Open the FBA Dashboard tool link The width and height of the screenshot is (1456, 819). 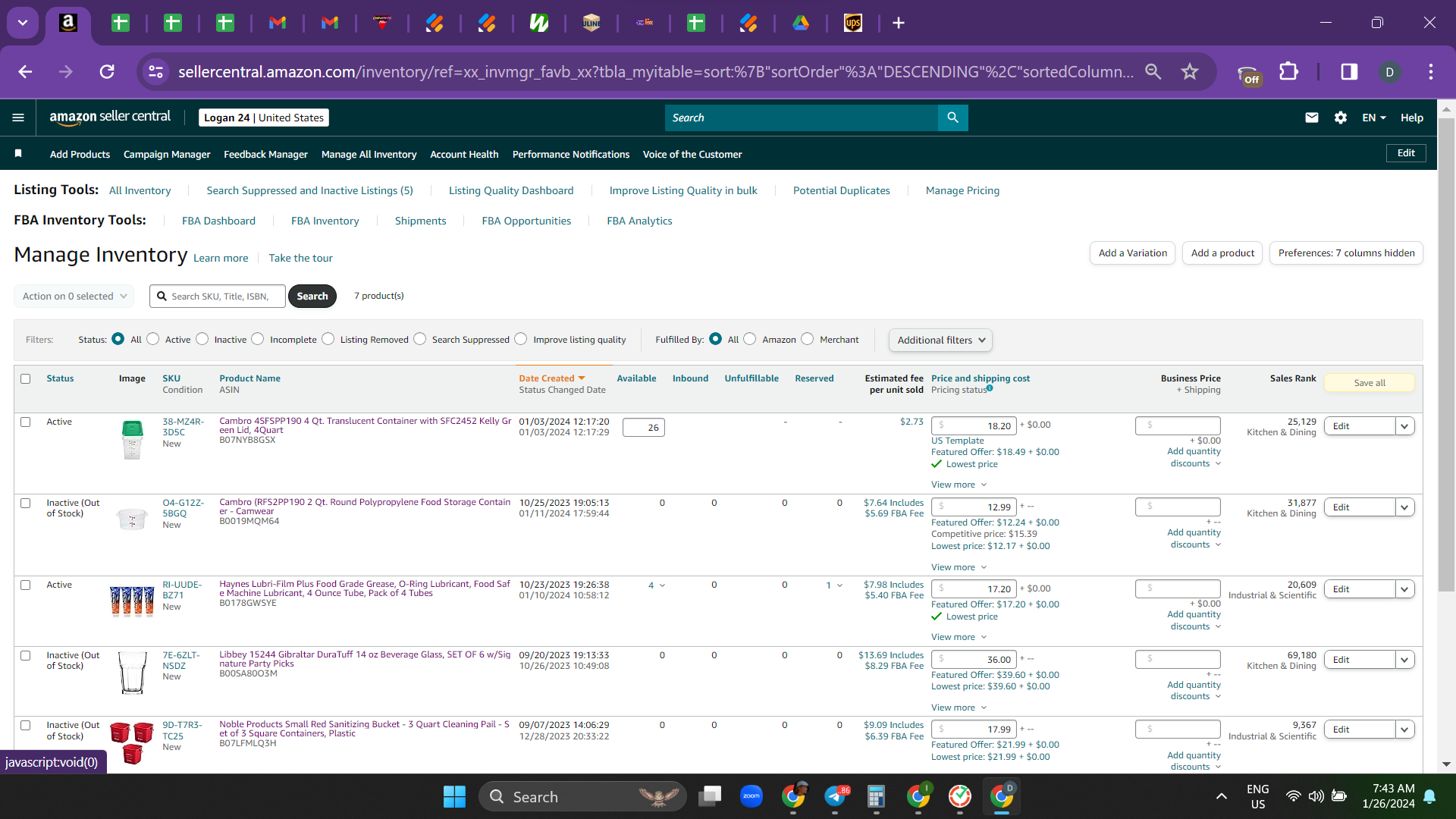[x=218, y=221]
